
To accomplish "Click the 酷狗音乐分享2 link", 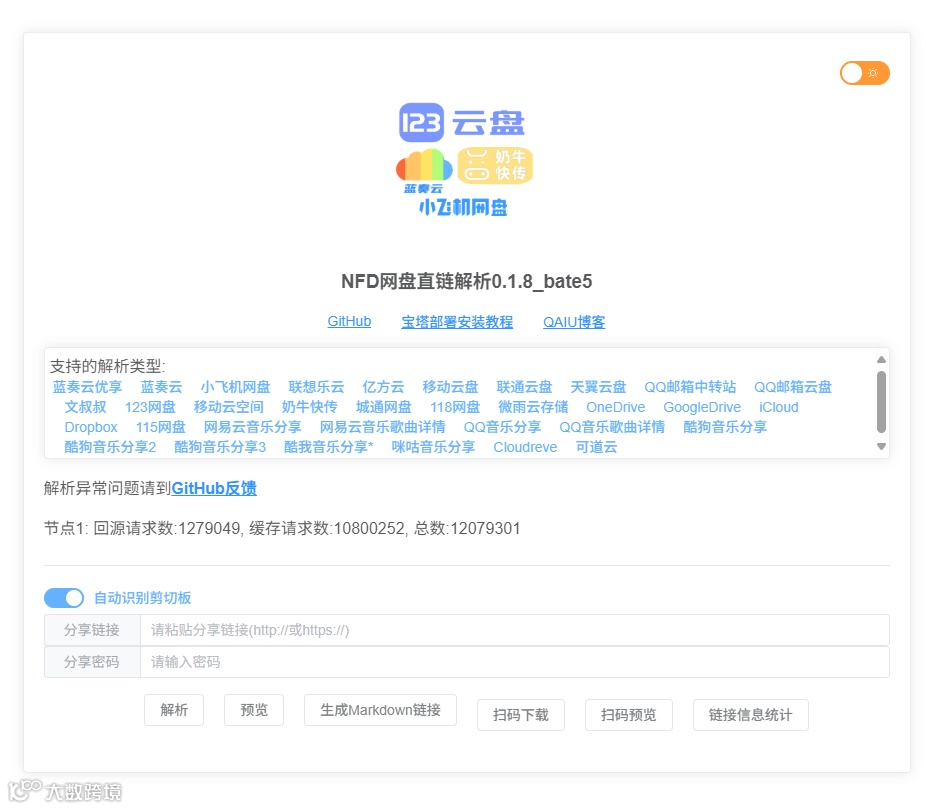I will point(110,447).
